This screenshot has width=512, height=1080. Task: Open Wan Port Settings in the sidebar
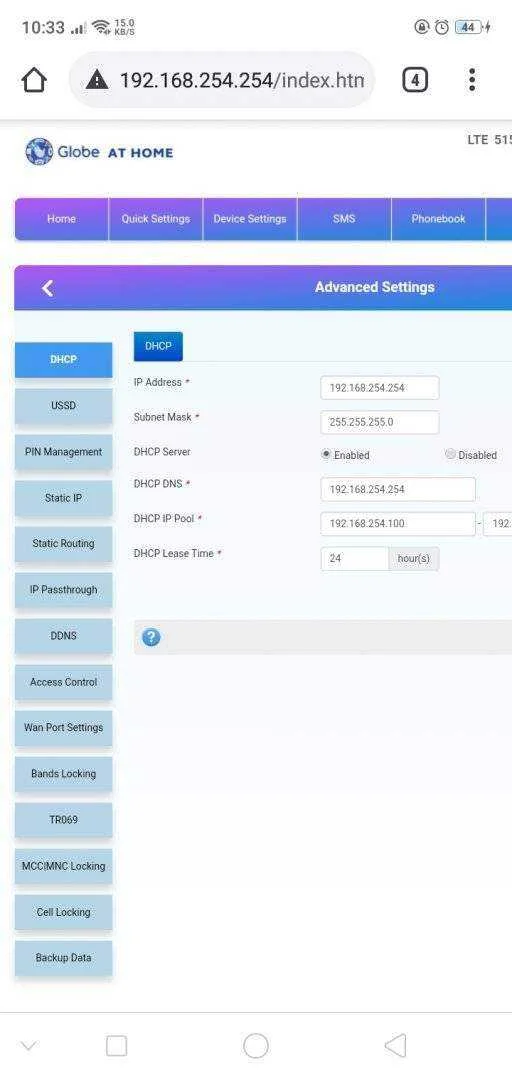[x=63, y=727]
